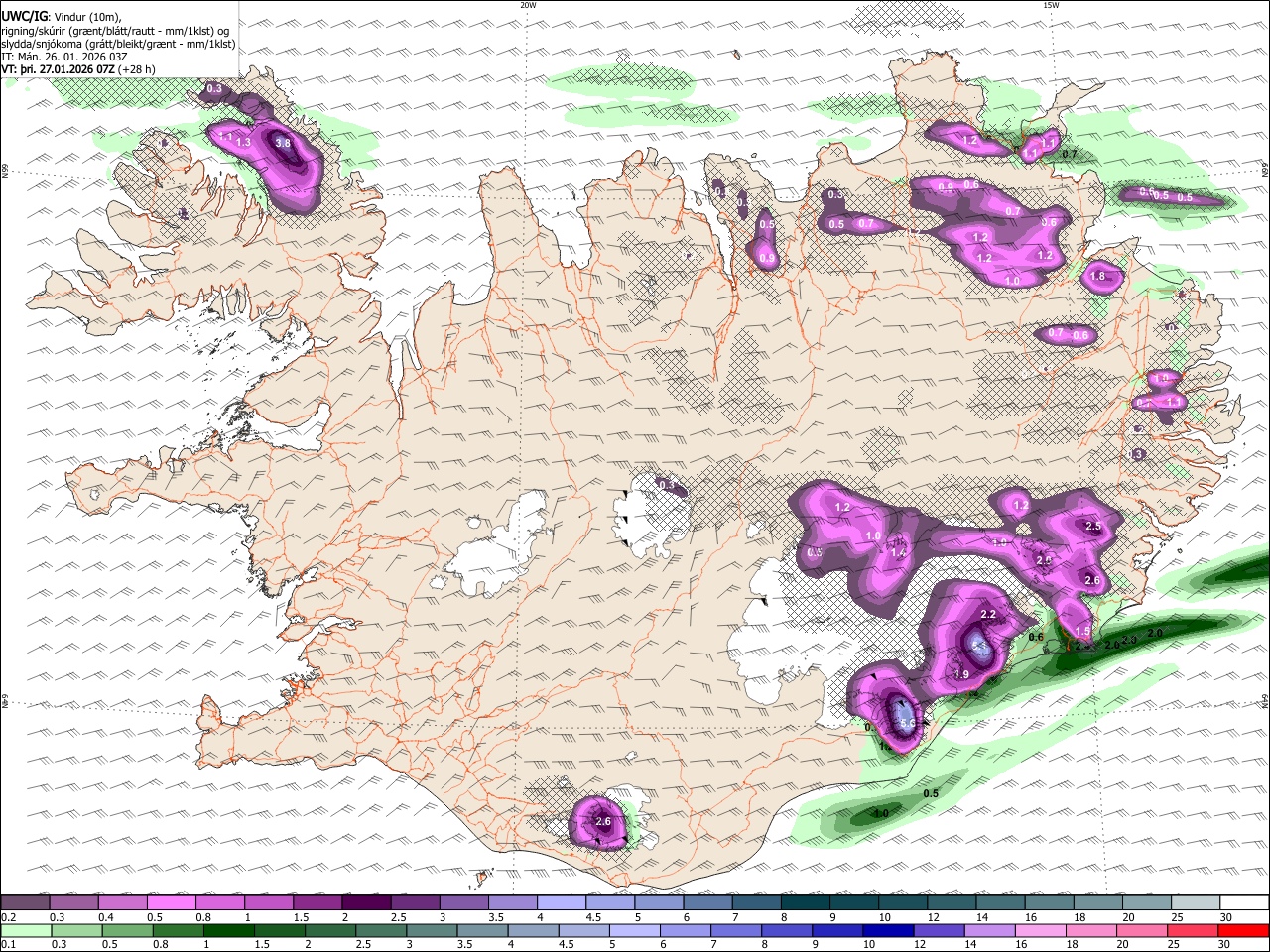Click the light lavender 4–4.5 swatch in top legend
Screen dimensions: 1270x952
(561, 902)
